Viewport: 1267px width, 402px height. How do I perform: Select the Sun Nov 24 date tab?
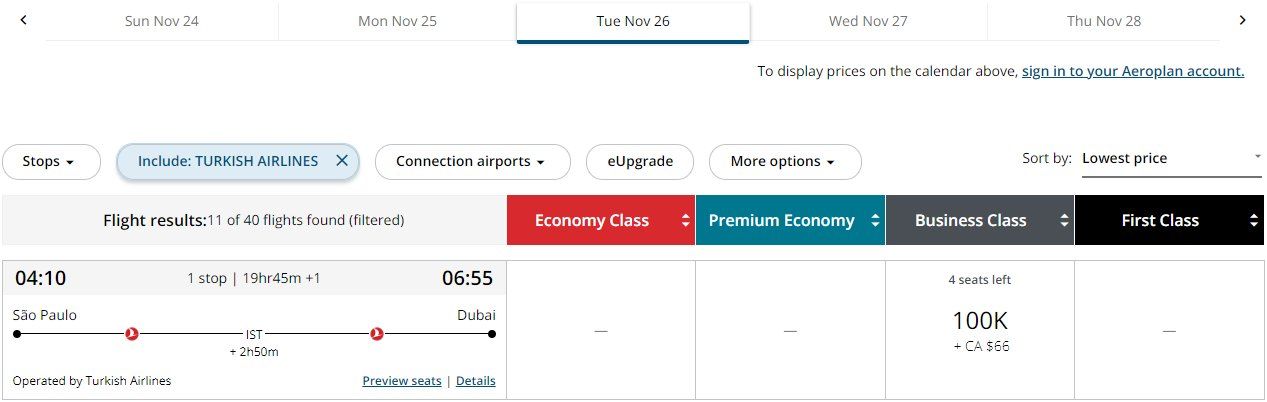162,21
